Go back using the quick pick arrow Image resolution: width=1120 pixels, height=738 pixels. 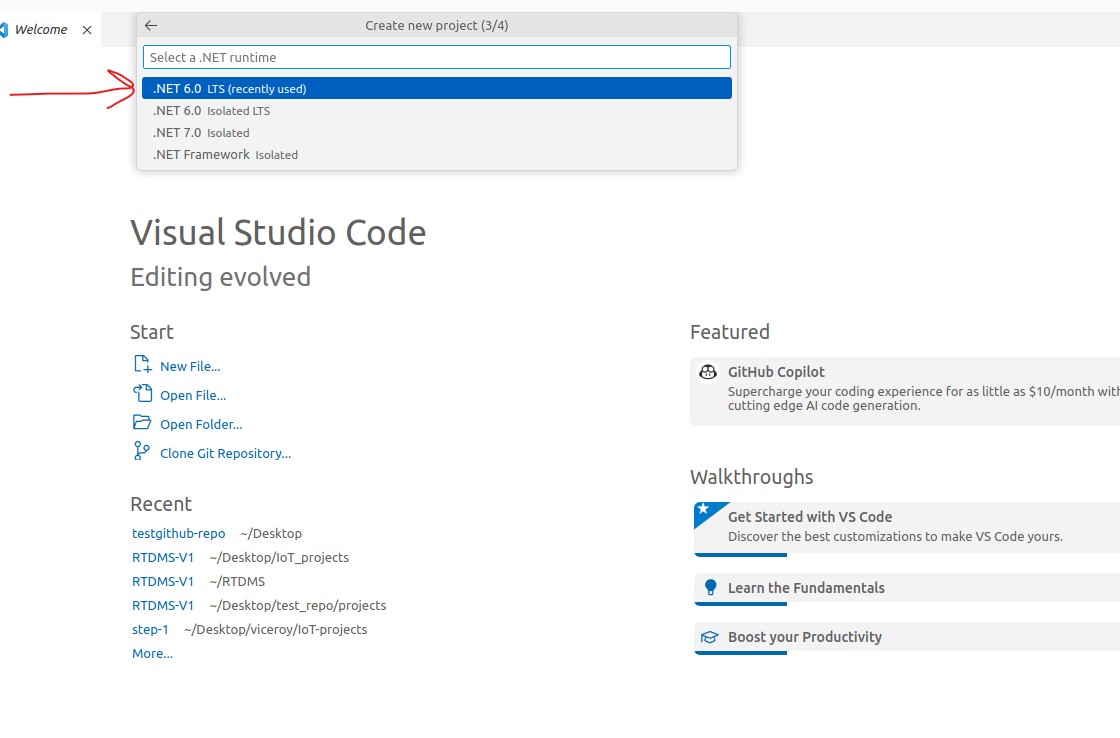151,26
